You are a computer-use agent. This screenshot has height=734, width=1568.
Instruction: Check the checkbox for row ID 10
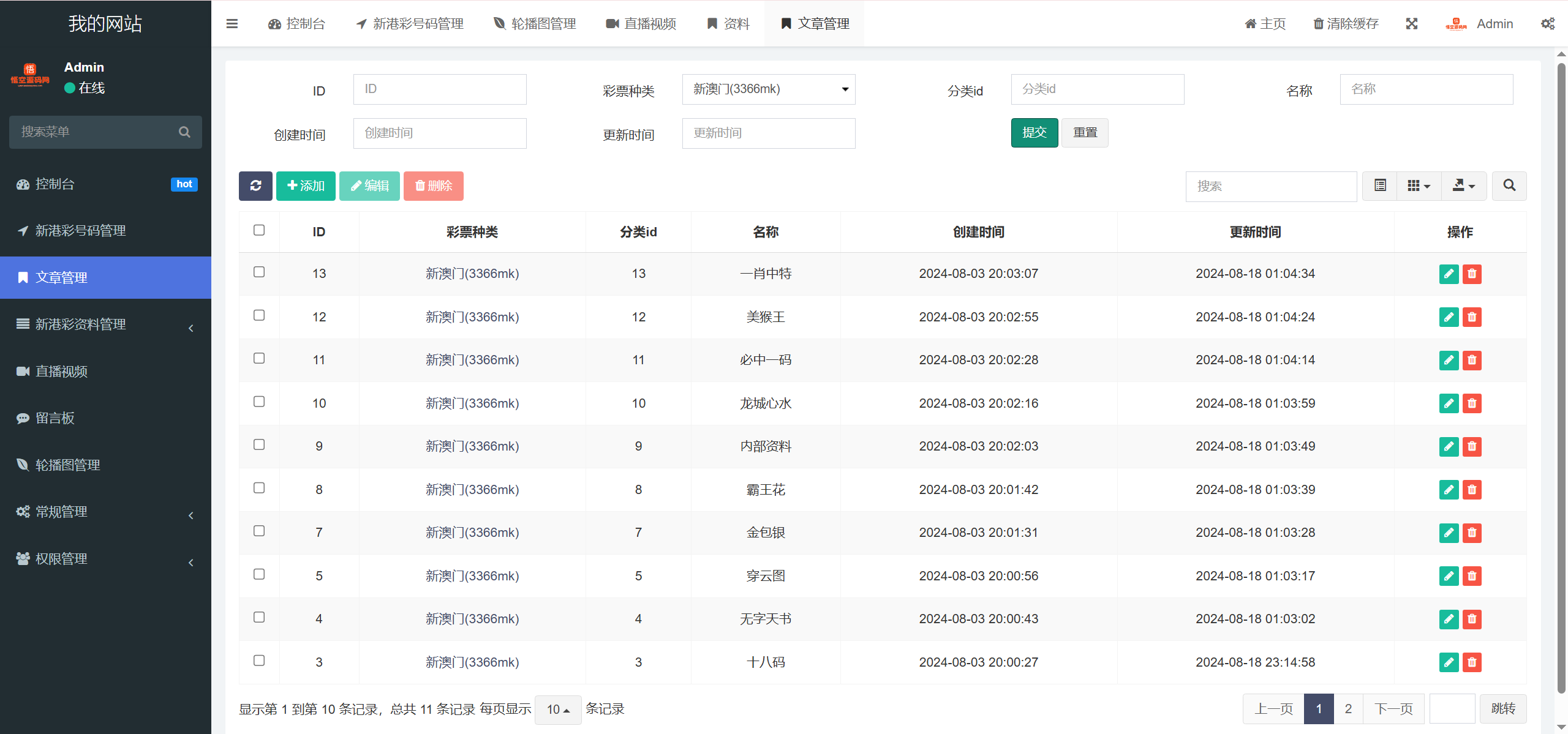(259, 402)
